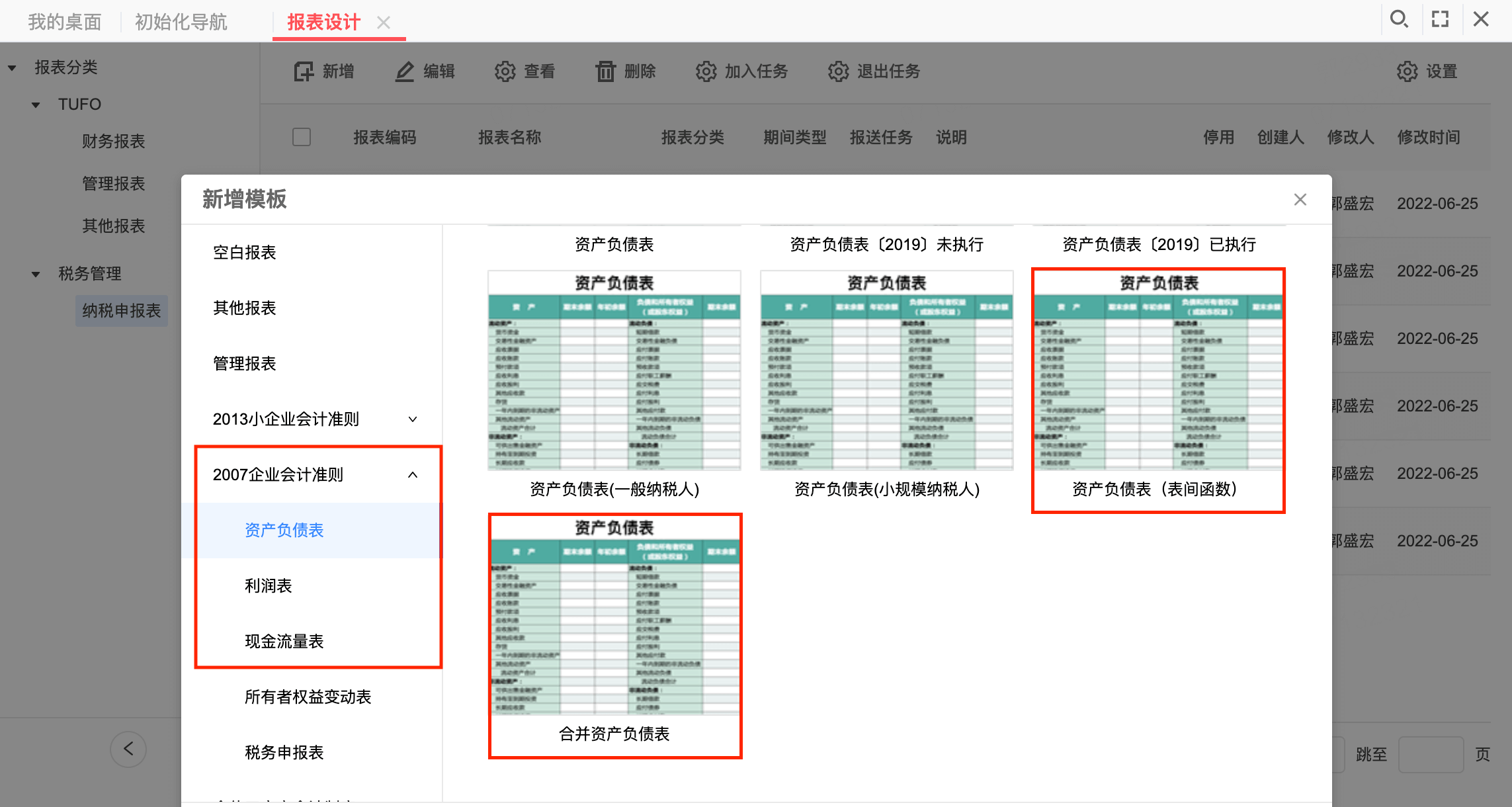Click the 查看 gear icon

(505, 71)
